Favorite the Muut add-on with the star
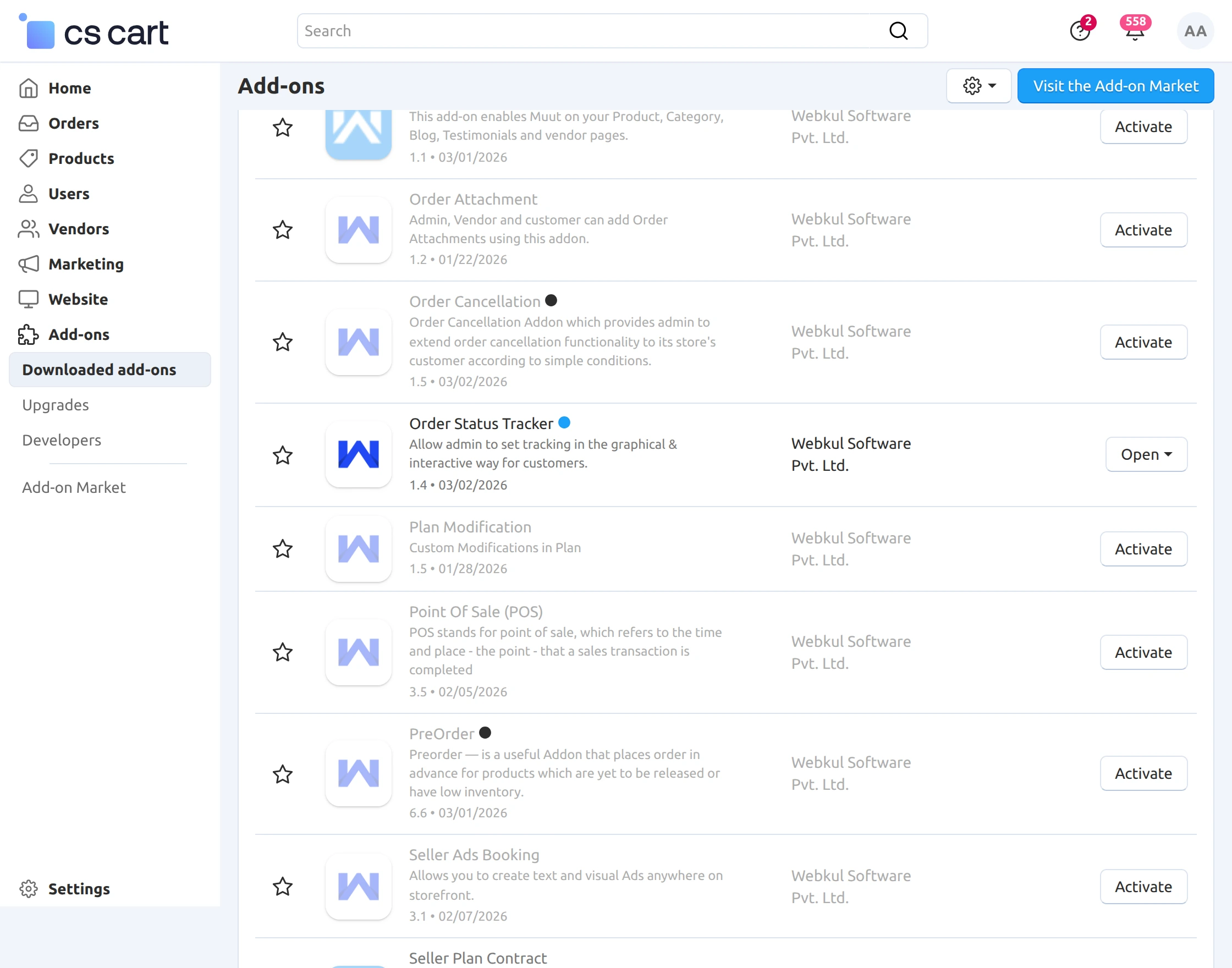1232x968 pixels. click(282, 127)
